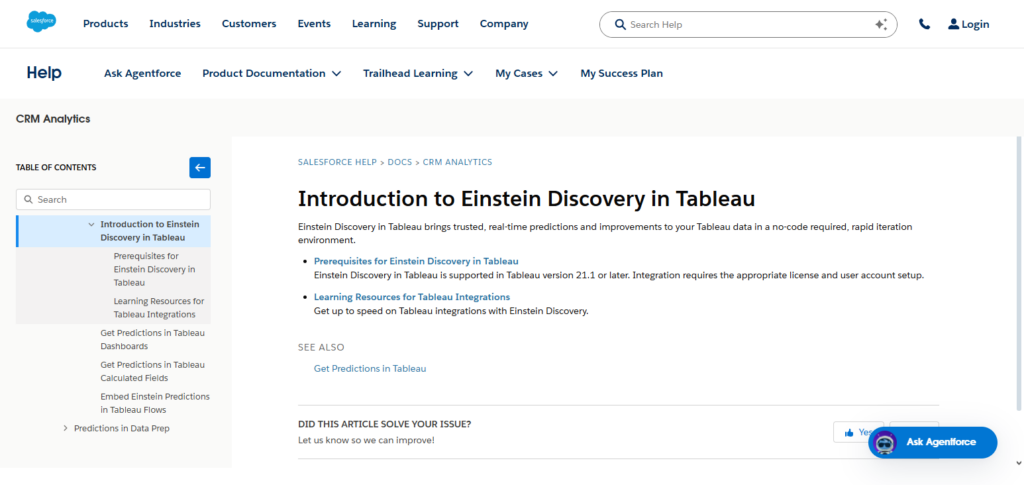Viewport: 1024px width, 485px height.
Task: Open Prerequisites for Einstein Discovery article link
Action: click(416, 261)
